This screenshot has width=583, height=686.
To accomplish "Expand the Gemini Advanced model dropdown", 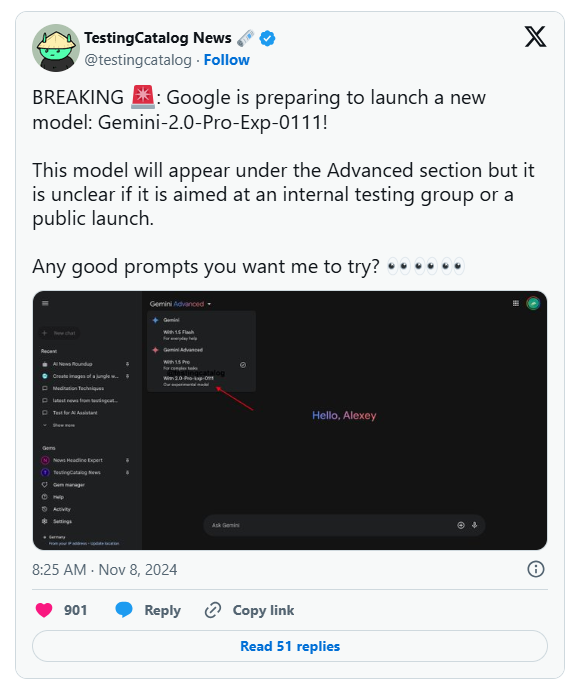I will click(180, 304).
